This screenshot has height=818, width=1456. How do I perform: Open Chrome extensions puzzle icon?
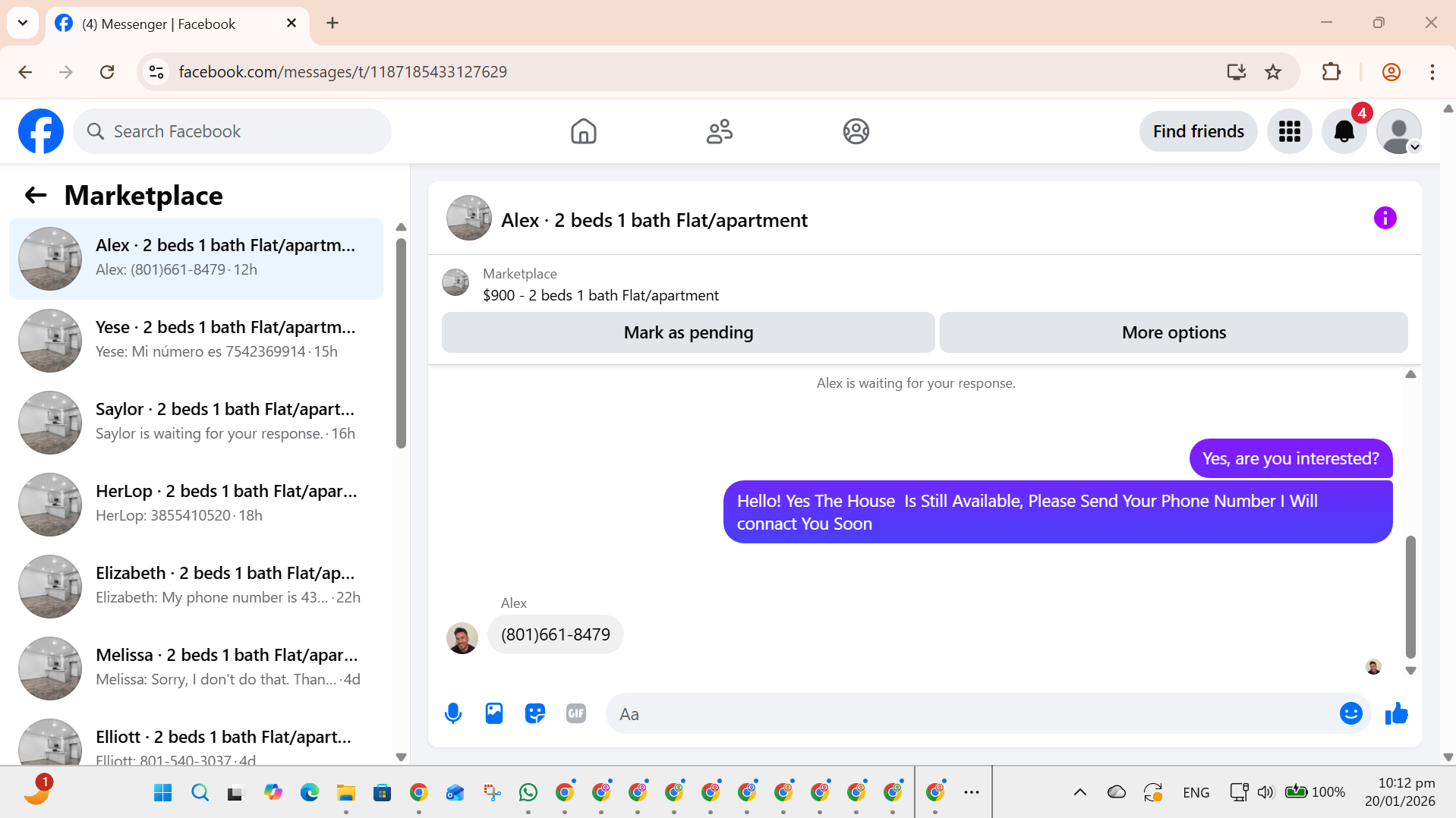1331,72
